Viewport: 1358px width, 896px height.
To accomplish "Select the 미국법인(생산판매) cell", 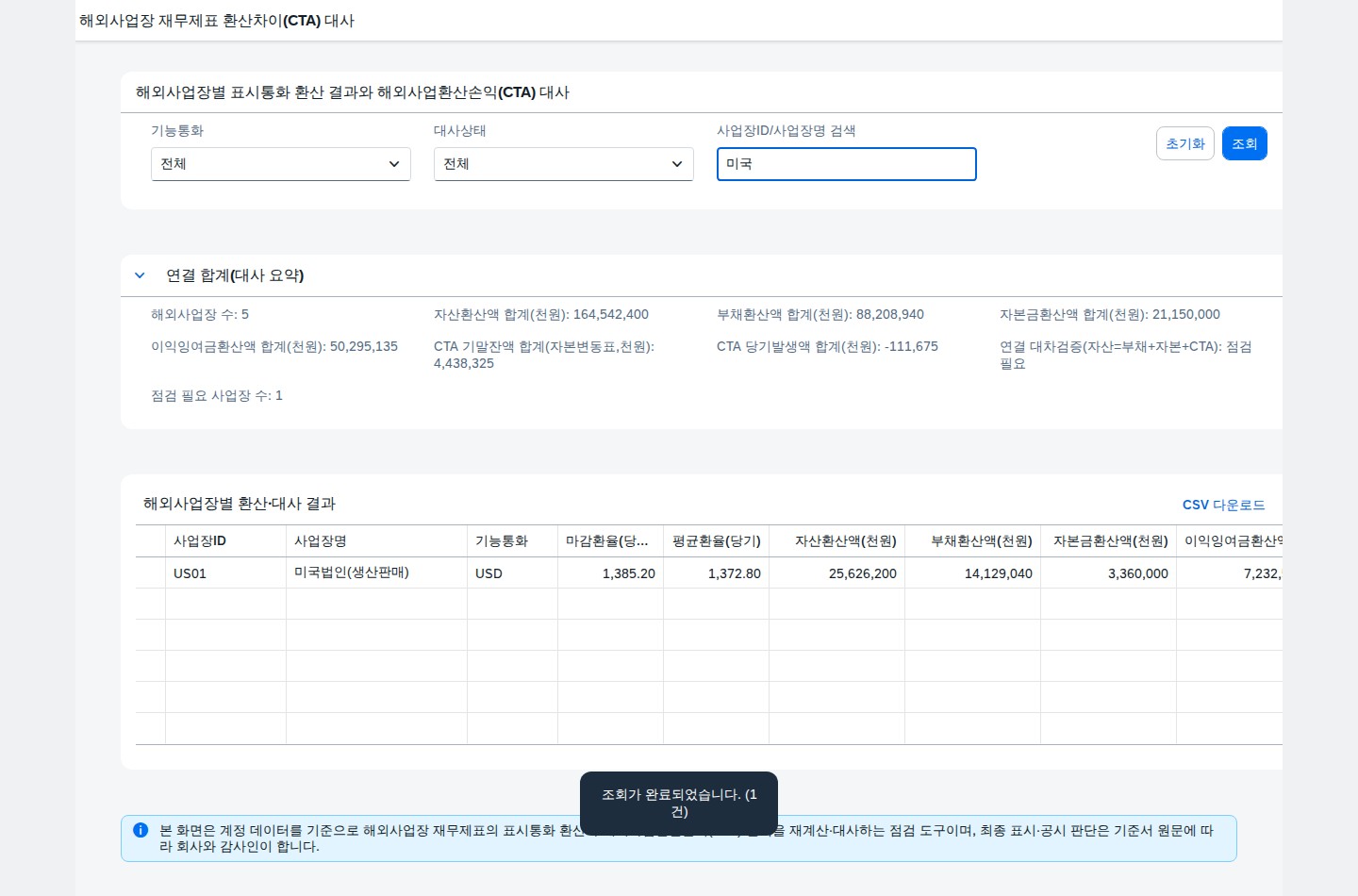I will [376, 572].
